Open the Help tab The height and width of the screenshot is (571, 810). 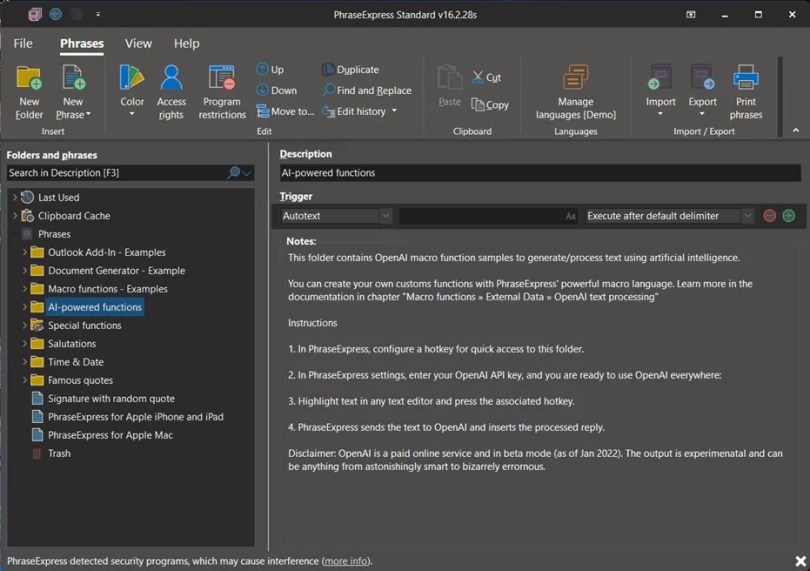186,43
